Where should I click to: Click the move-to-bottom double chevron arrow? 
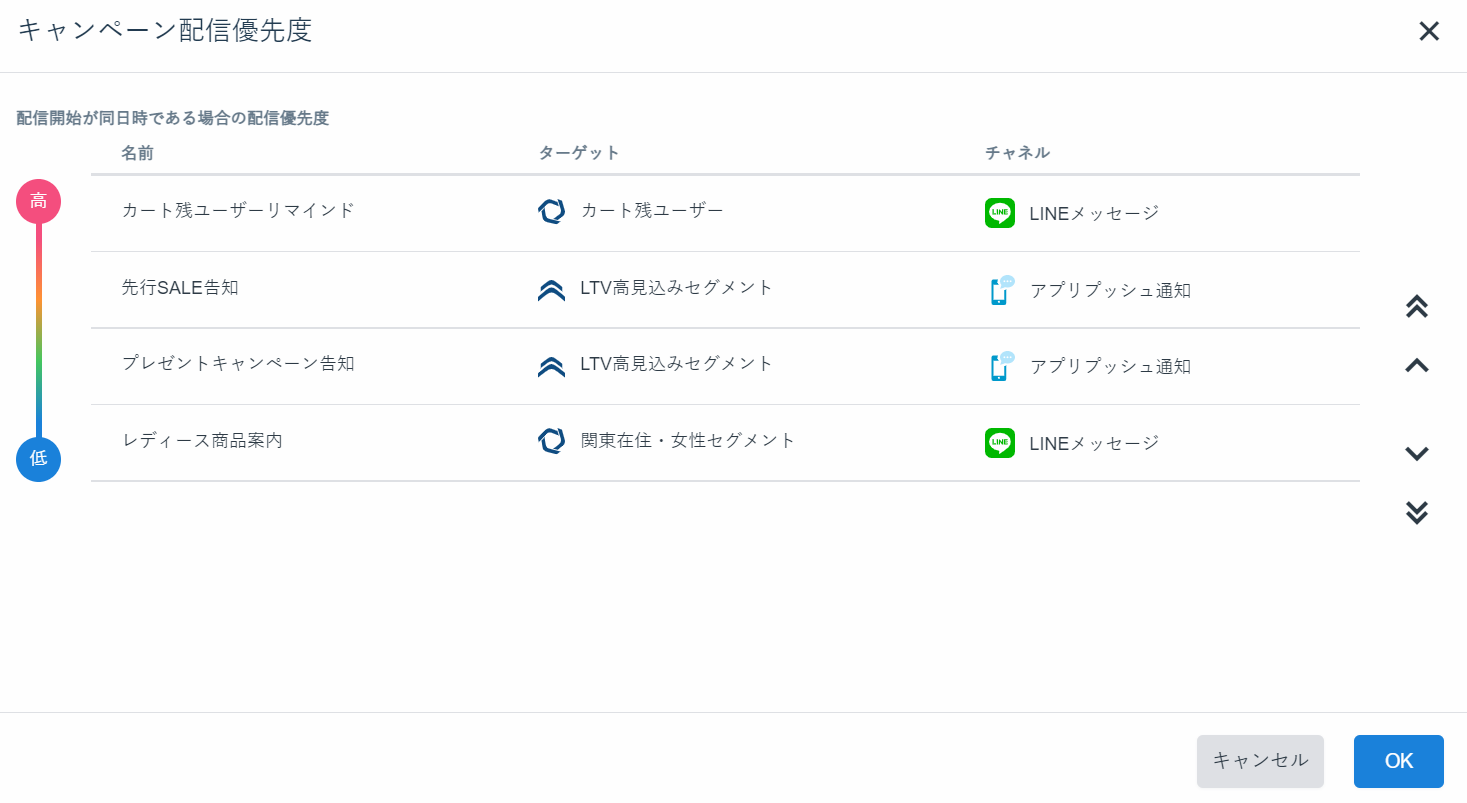point(1416,512)
